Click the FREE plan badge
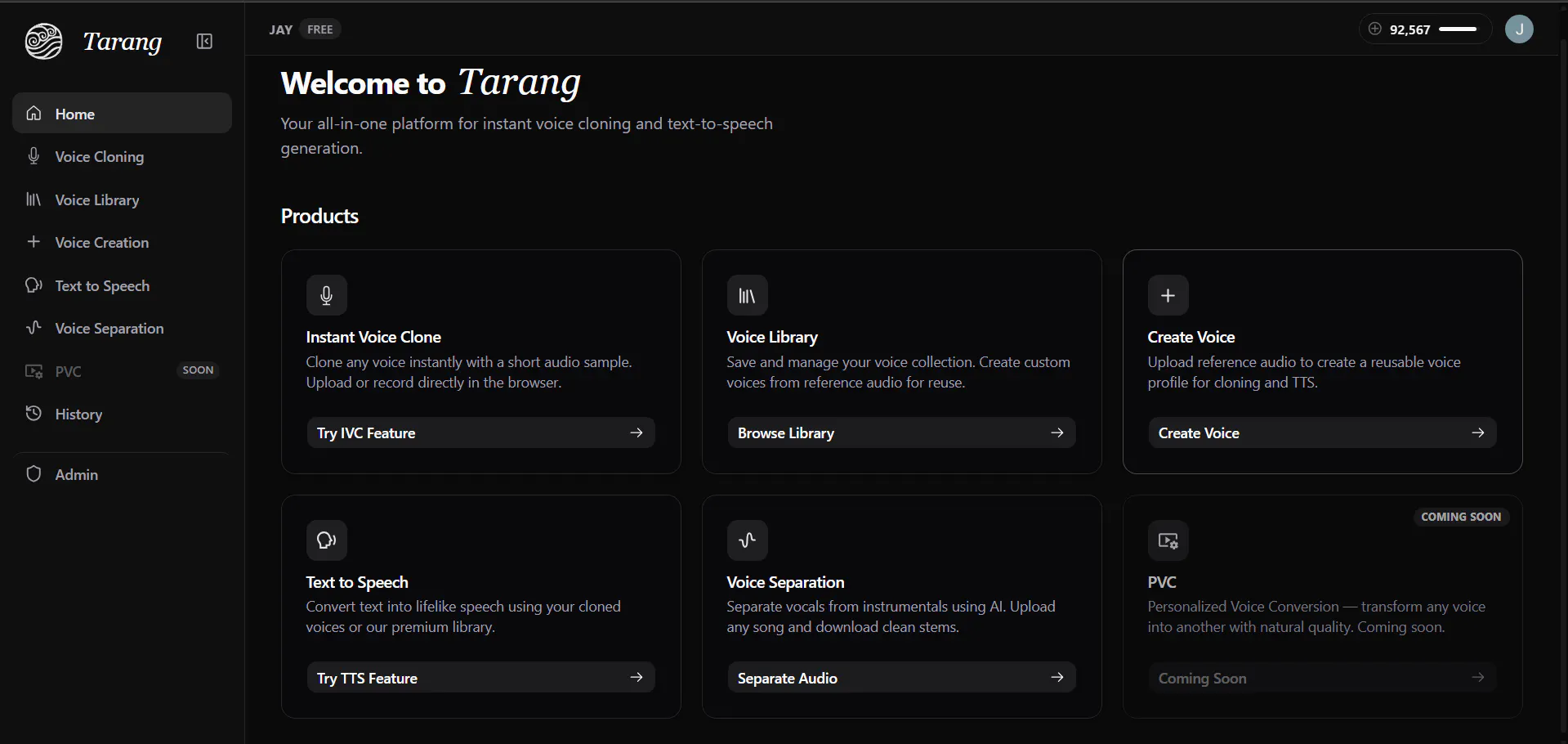The height and width of the screenshot is (744, 1568). [x=319, y=29]
